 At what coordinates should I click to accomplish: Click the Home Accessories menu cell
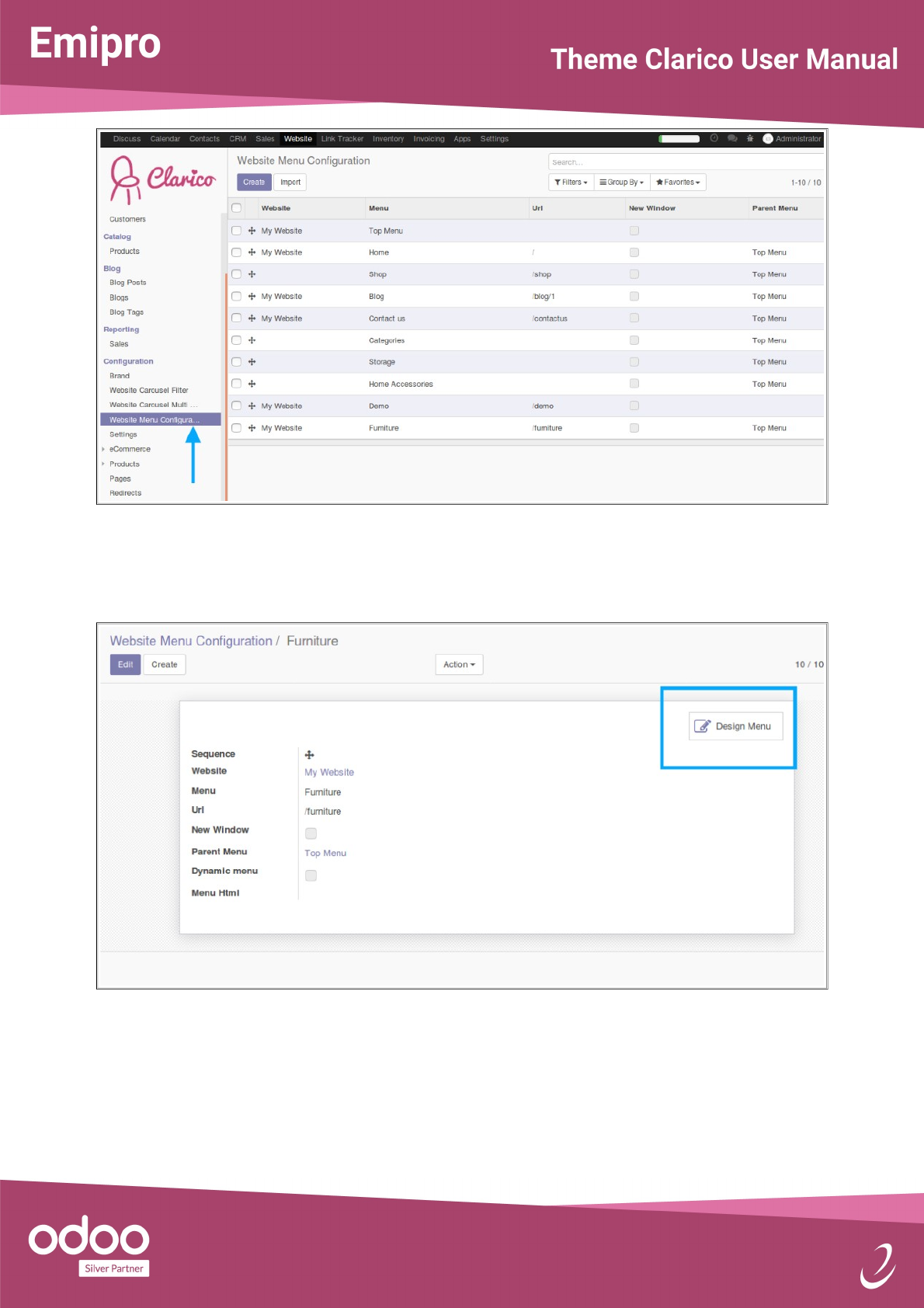pos(401,384)
